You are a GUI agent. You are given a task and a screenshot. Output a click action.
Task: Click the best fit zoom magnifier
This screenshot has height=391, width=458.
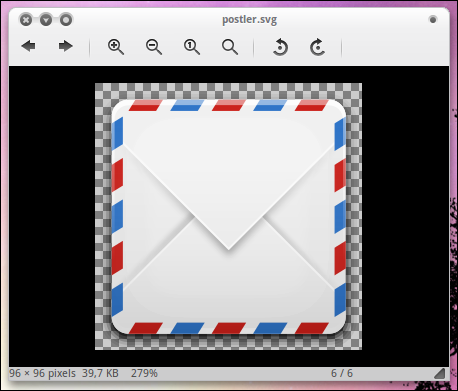click(x=230, y=47)
